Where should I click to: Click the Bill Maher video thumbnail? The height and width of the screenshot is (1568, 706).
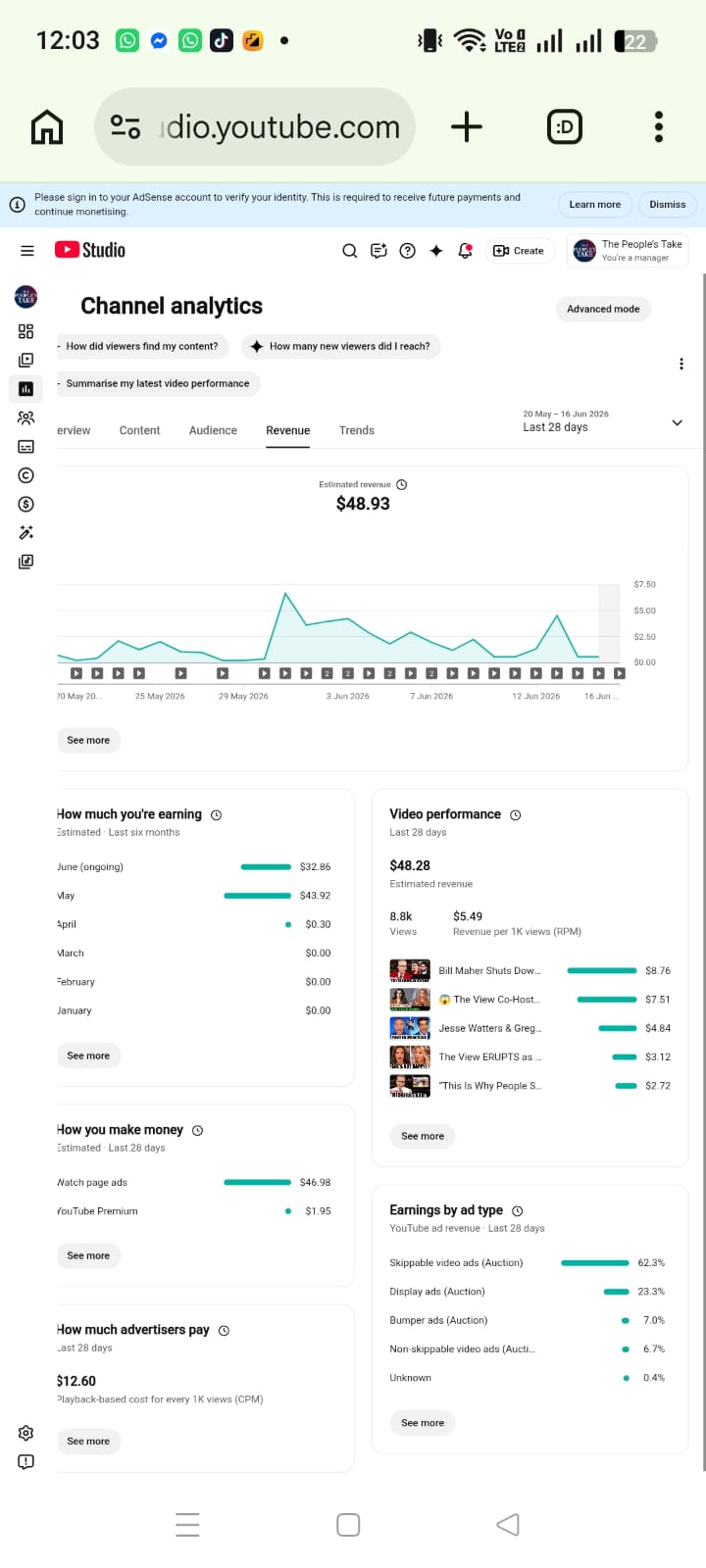coord(410,971)
